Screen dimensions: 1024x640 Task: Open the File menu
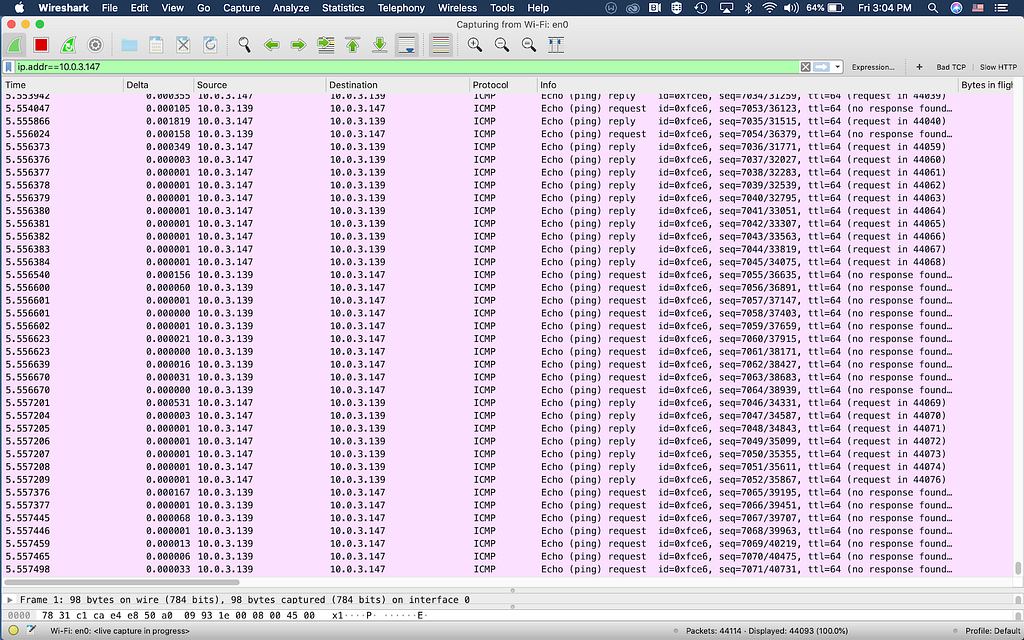pos(110,8)
